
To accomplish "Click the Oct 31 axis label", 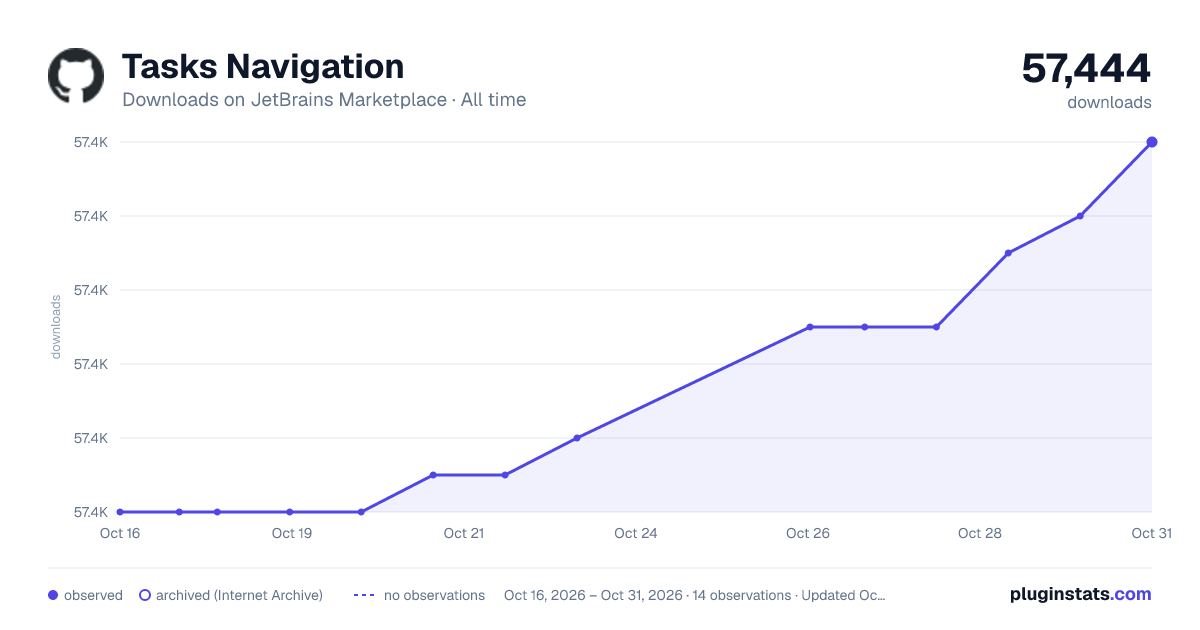I will point(1151,533).
